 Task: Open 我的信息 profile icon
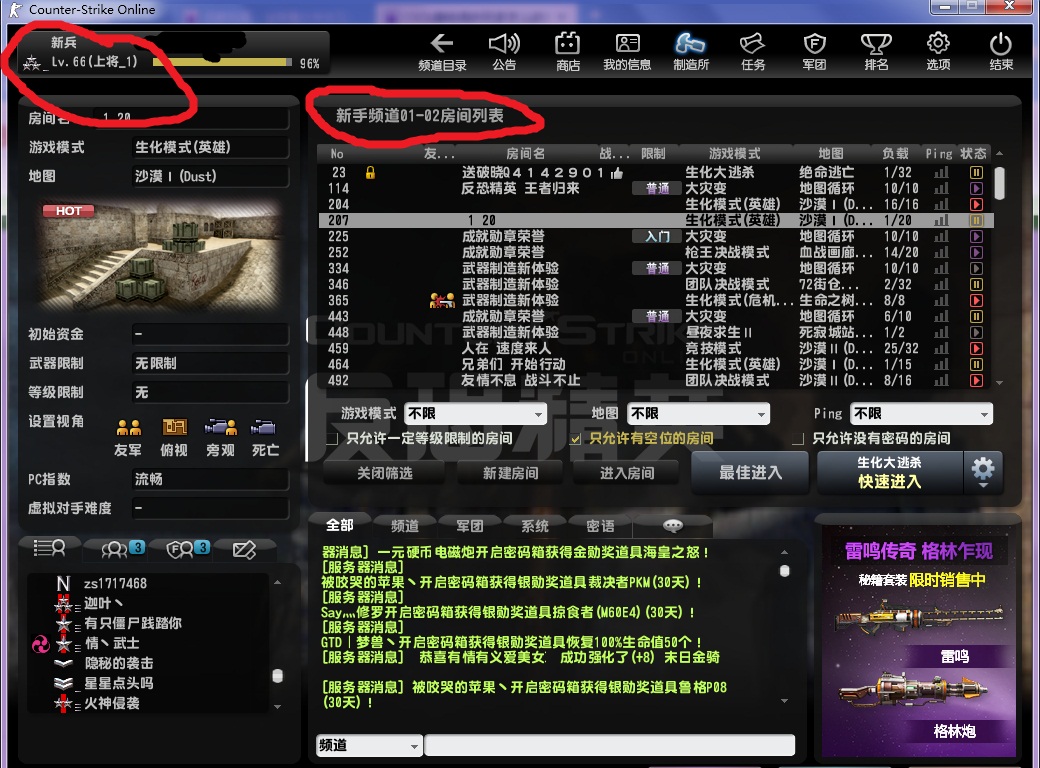pyautogui.click(x=627, y=44)
